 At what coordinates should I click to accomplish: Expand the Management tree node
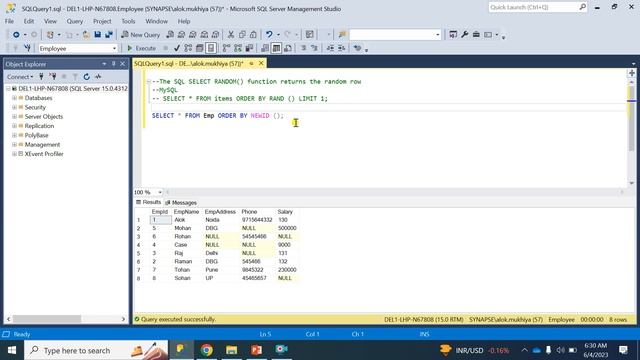[14, 144]
